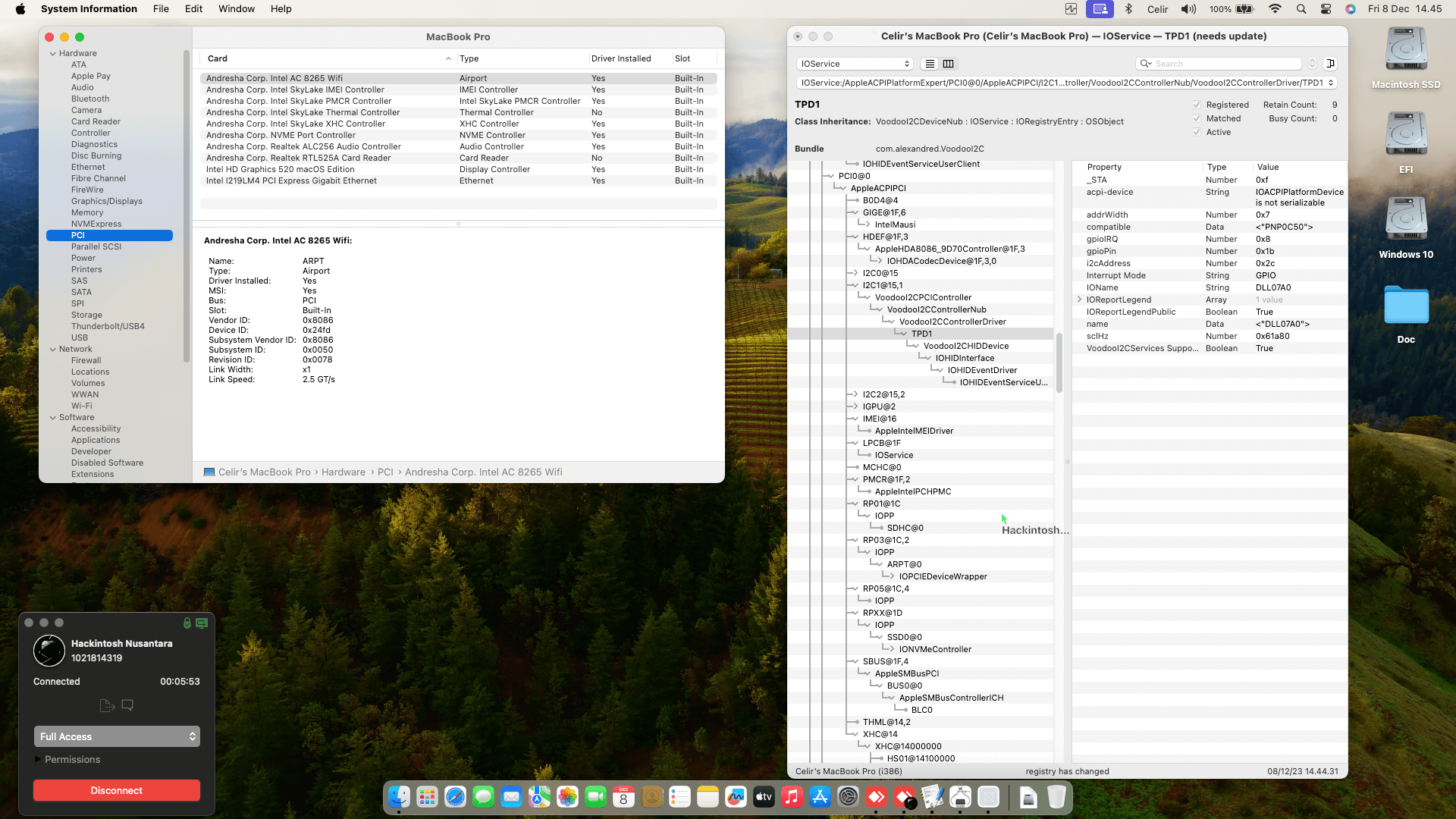Click the file transfer icon in AnyDesk panel
Image resolution: width=1456 pixels, height=819 pixels.
(x=107, y=705)
